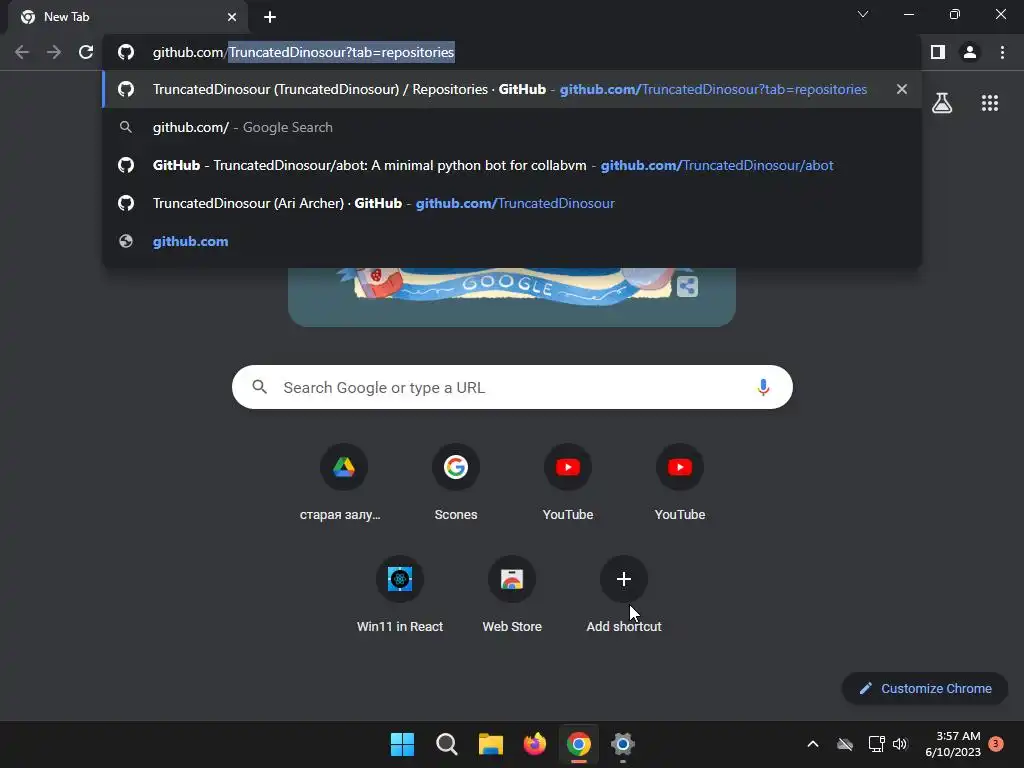Open notifications badge showing 3
The width and height of the screenshot is (1024, 768).
point(996,744)
